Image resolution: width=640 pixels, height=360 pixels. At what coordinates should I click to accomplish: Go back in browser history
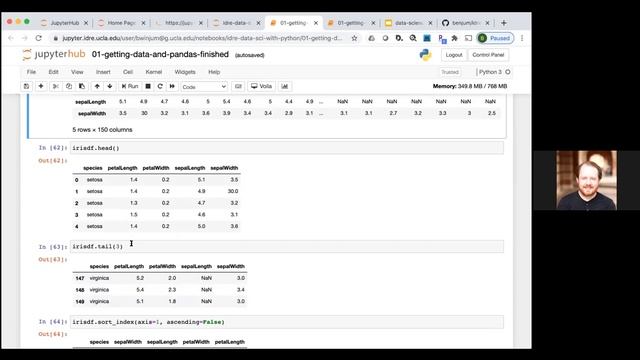click(11, 38)
